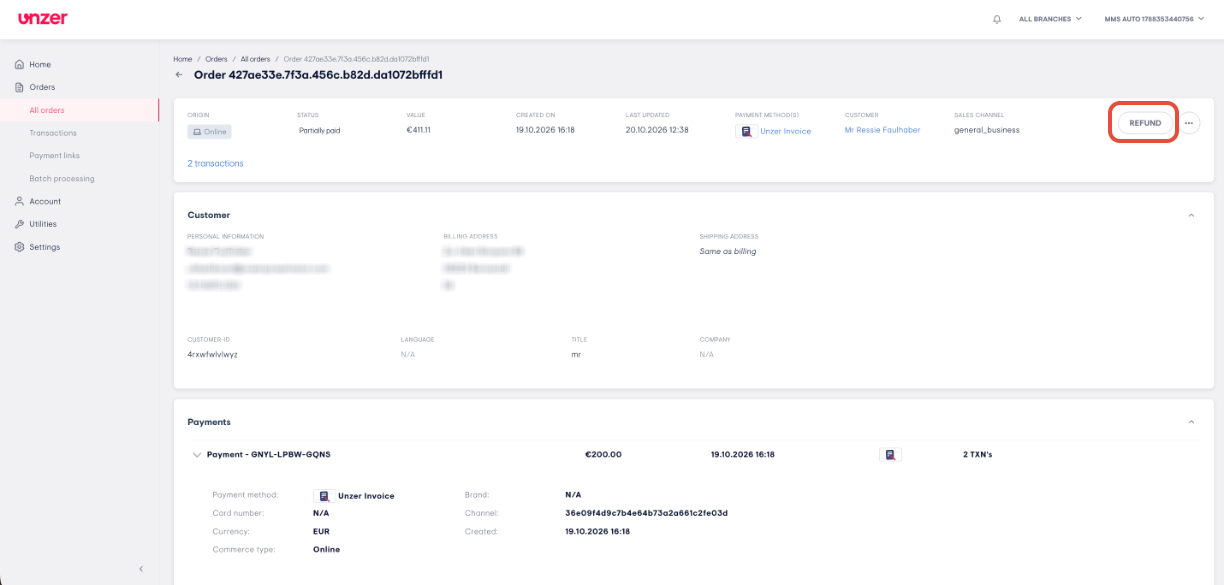
Task: Click the Partially paid status
Action: [320, 130]
